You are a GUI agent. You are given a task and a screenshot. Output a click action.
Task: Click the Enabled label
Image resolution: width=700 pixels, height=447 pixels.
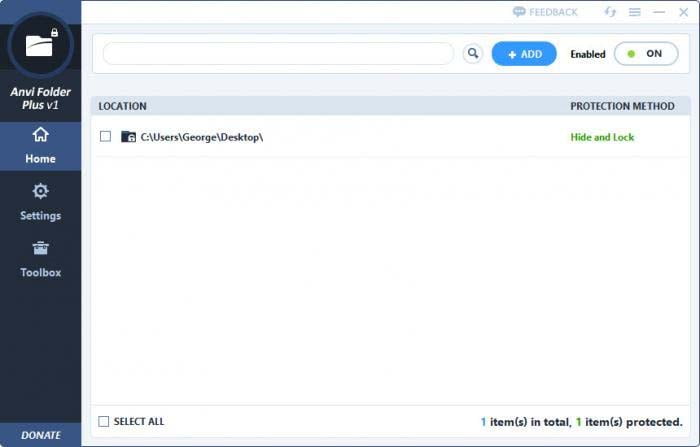[588, 54]
